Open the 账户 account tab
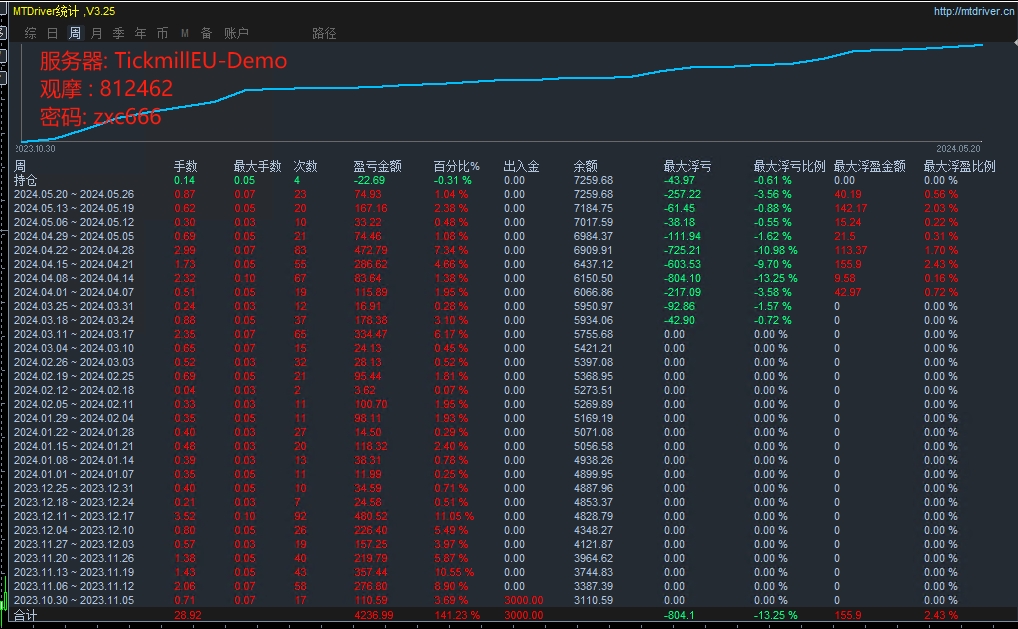 pyautogui.click(x=236, y=33)
